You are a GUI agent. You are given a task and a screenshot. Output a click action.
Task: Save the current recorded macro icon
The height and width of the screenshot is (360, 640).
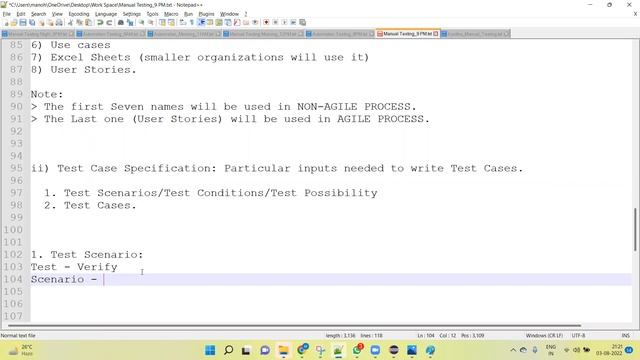click(x=302, y=22)
